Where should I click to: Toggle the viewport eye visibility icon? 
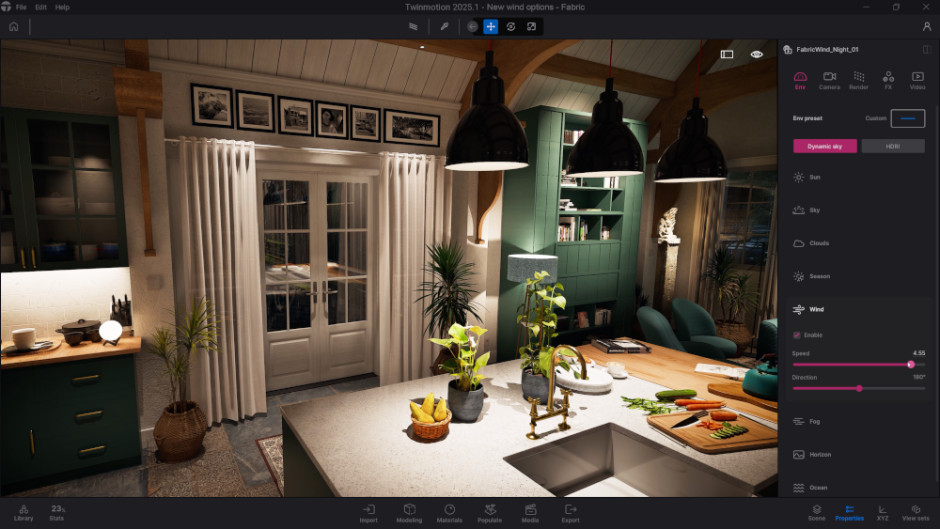(757, 54)
